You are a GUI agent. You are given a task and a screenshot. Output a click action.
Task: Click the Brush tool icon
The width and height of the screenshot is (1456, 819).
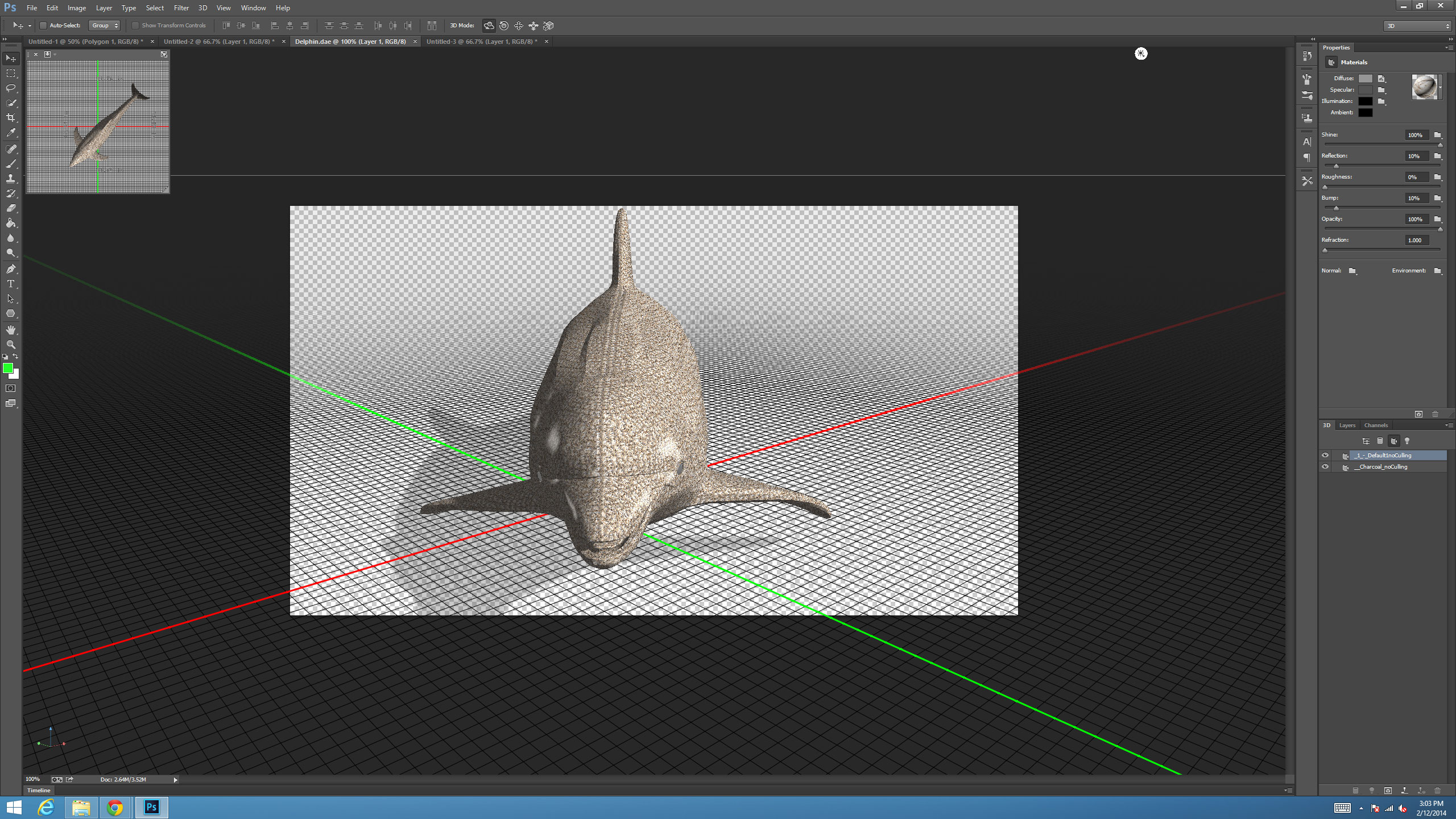tap(11, 162)
